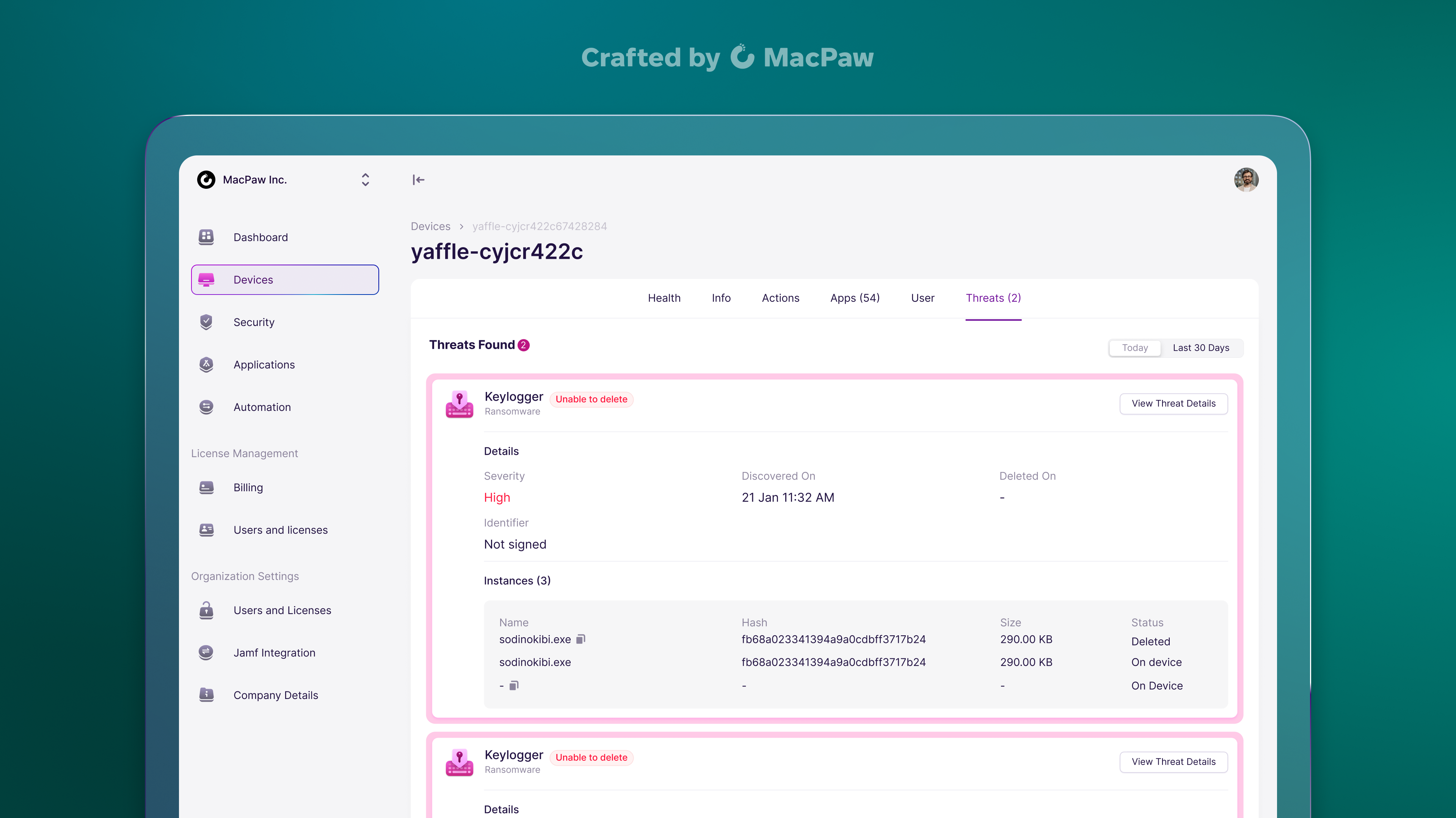This screenshot has width=1456, height=818.
Task: Click the Company Details icon
Action: (x=206, y=695)
